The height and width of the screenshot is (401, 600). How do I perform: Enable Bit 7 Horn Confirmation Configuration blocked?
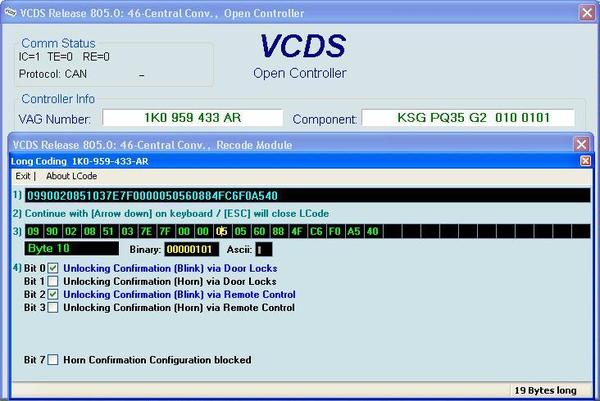click(x=53, y=360)
